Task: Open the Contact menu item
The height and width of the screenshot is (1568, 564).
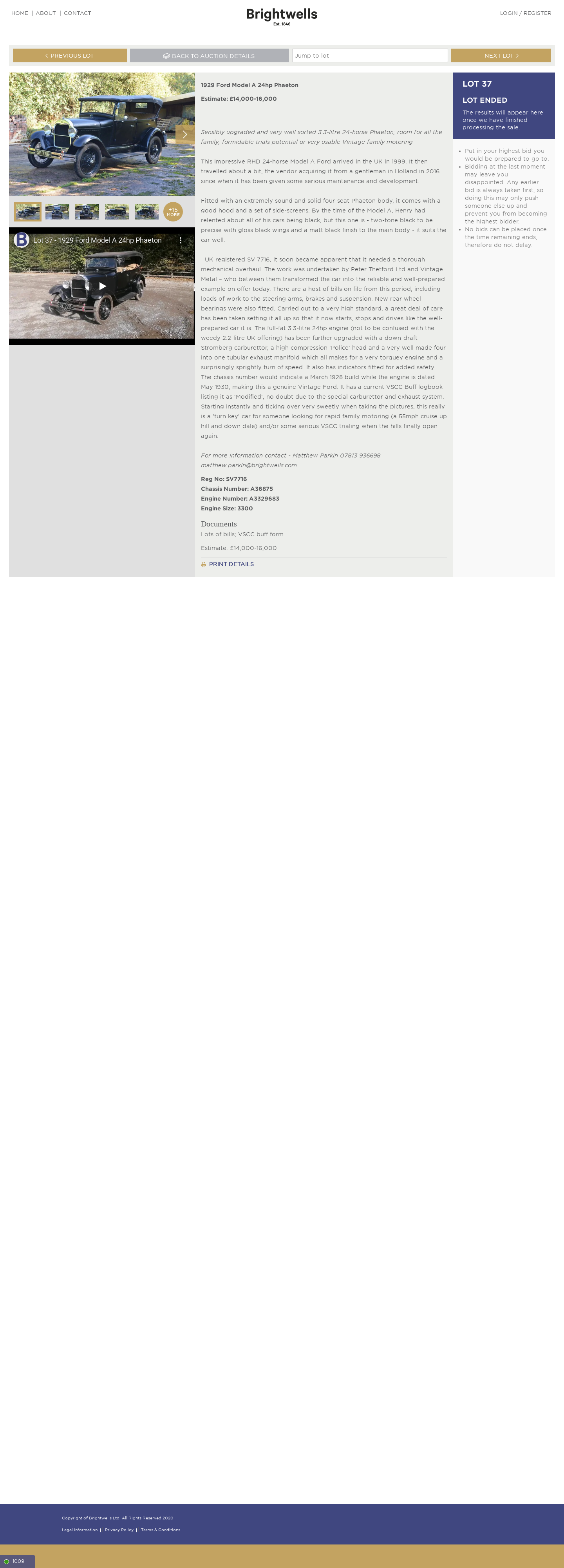Action: click(x=77, y=13)
